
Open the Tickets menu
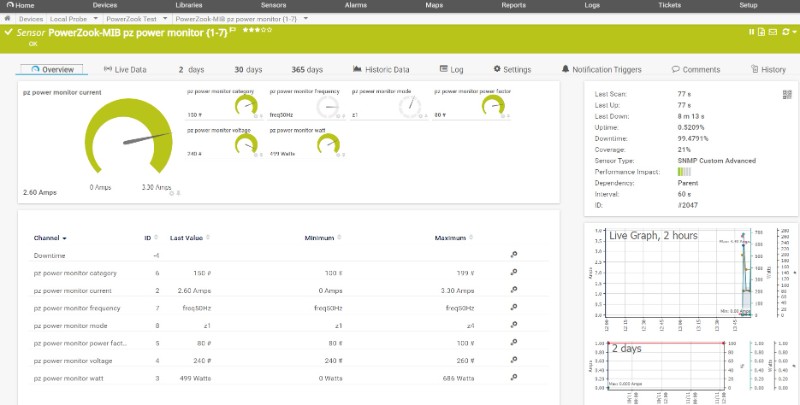669,5
